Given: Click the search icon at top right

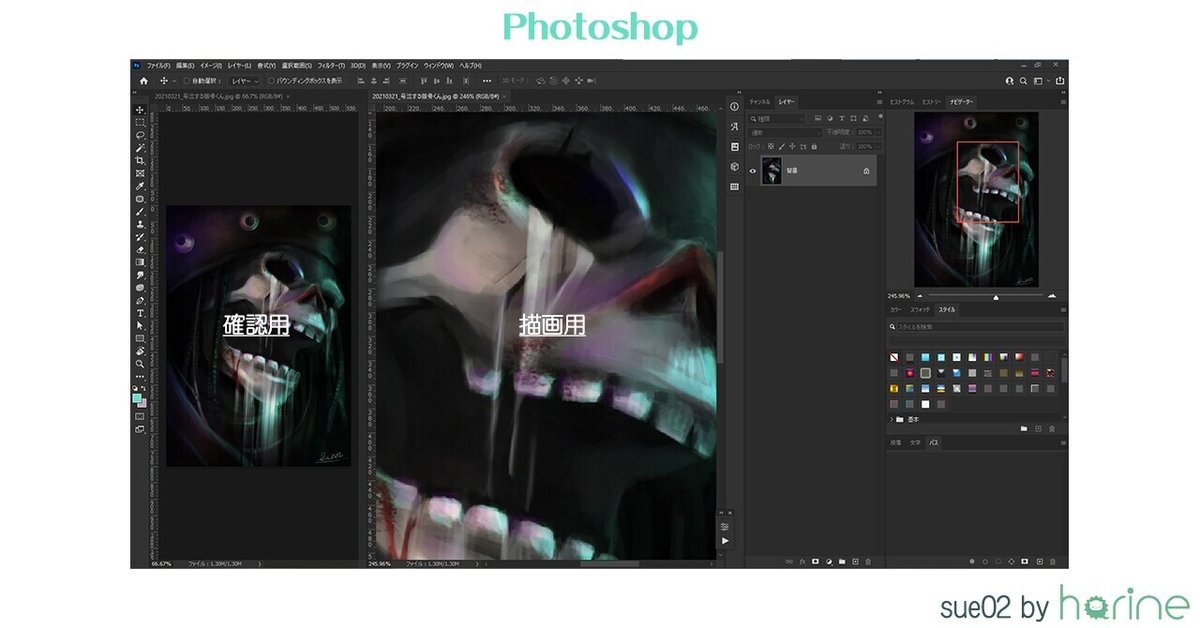Looking at the screenshot, I should tap(1023, 81).
